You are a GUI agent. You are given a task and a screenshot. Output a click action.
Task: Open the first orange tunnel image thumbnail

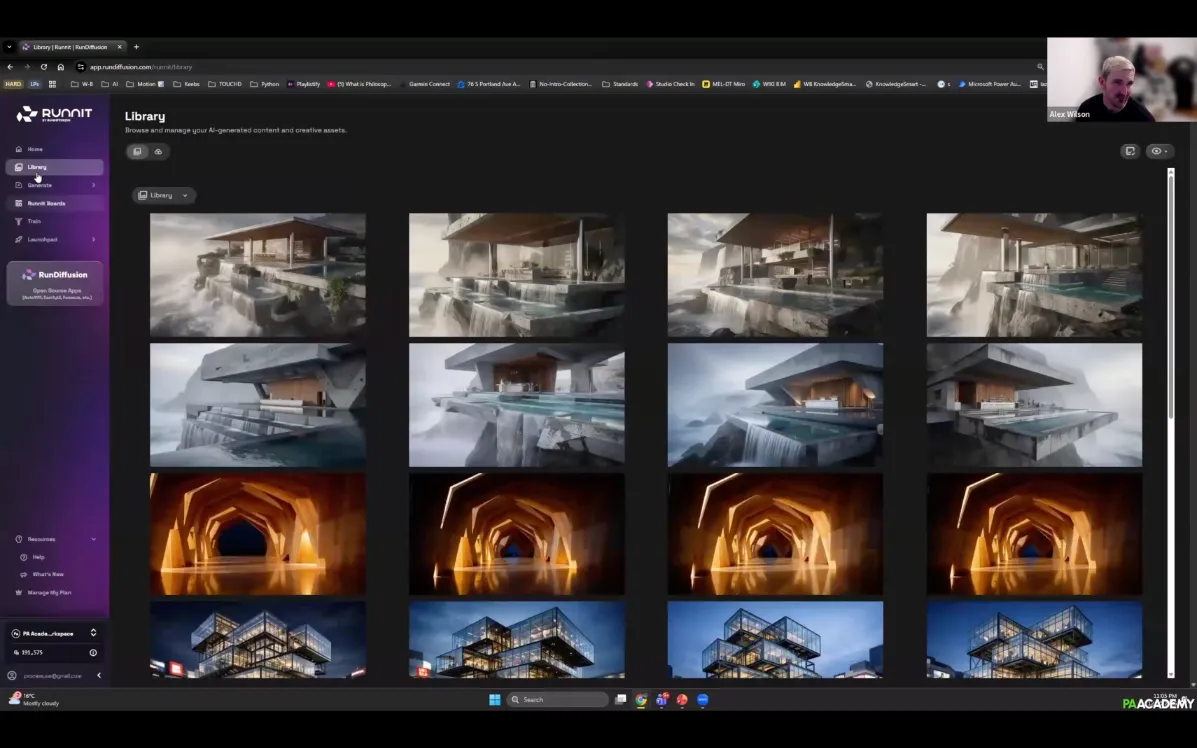tap(257, 534)
